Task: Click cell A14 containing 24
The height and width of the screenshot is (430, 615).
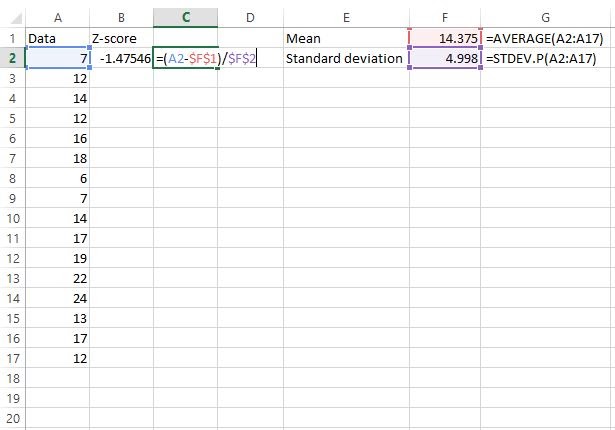Action: [x=58, y=298]
